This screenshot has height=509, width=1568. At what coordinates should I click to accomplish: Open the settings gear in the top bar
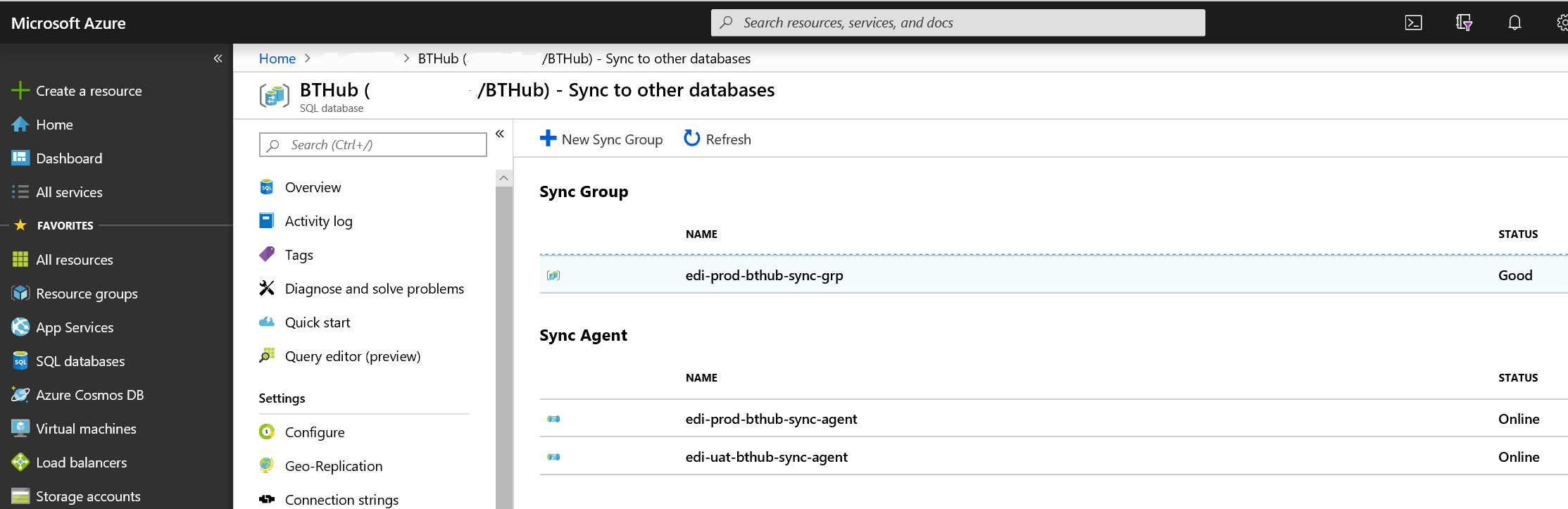tap(1562, 23)
